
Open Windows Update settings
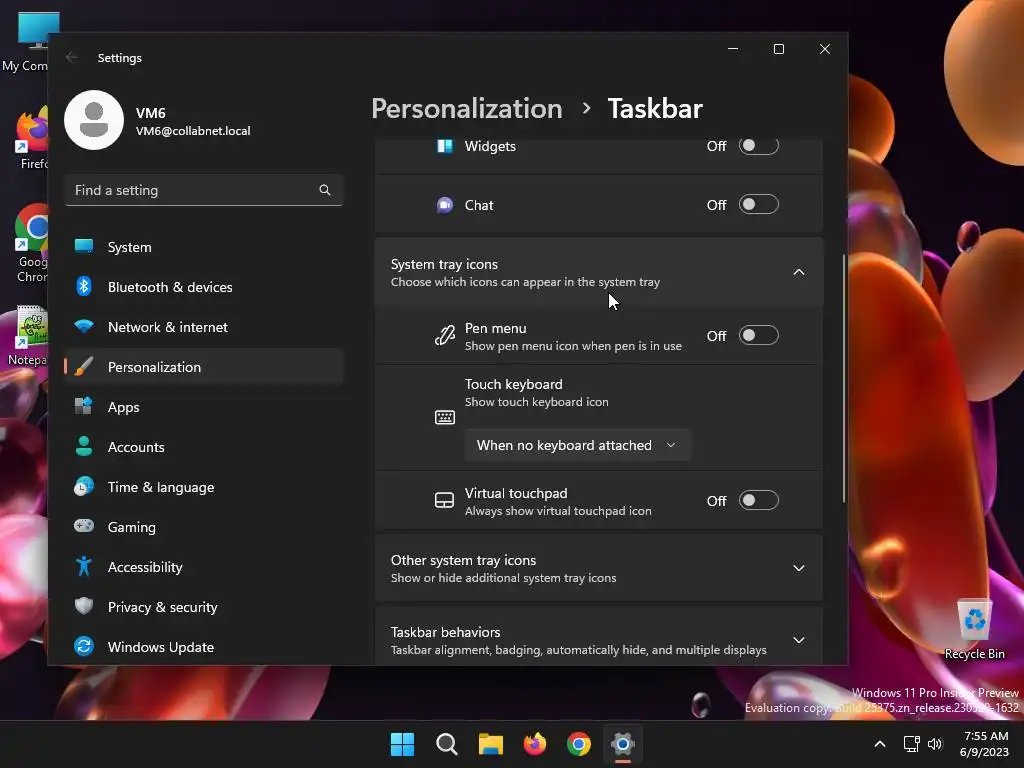pyautogui.click(x=204, y=647)
